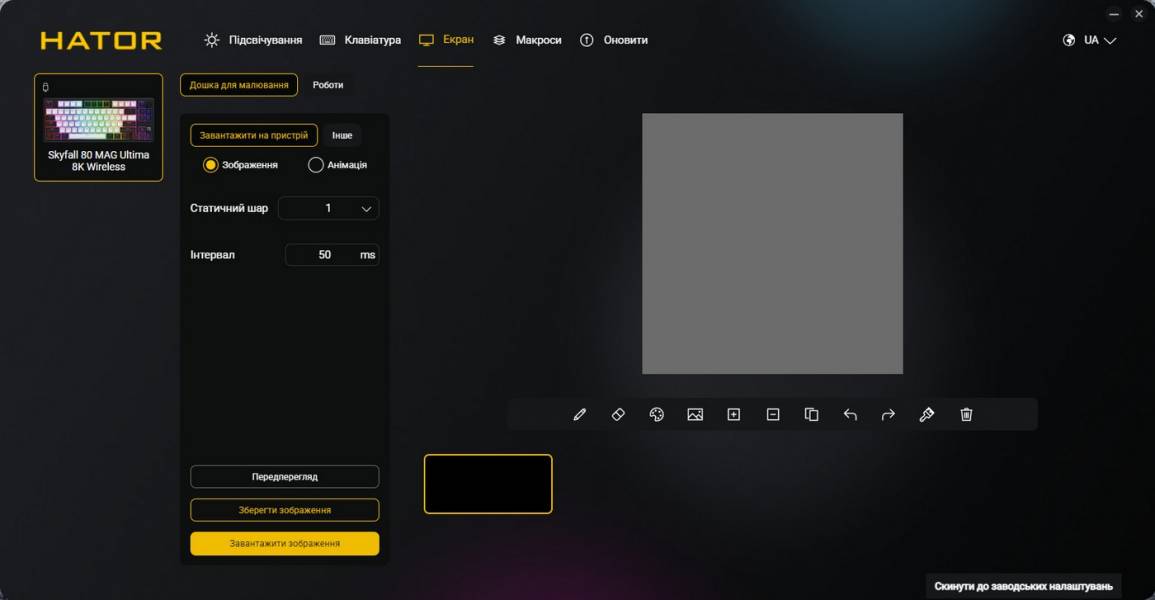
Task: Click the Завантажити зображення button
Action: tap(284, 544)
